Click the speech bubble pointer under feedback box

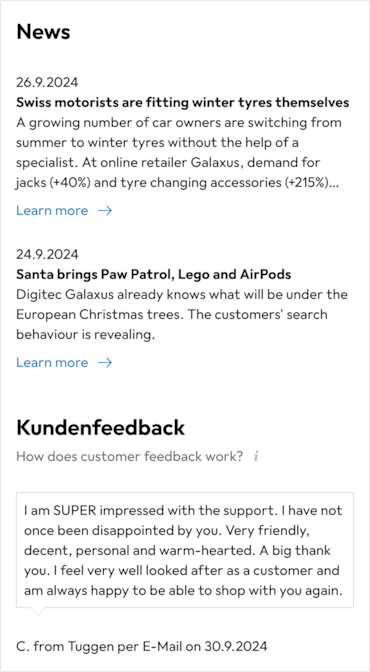click(x=37, y=612)
